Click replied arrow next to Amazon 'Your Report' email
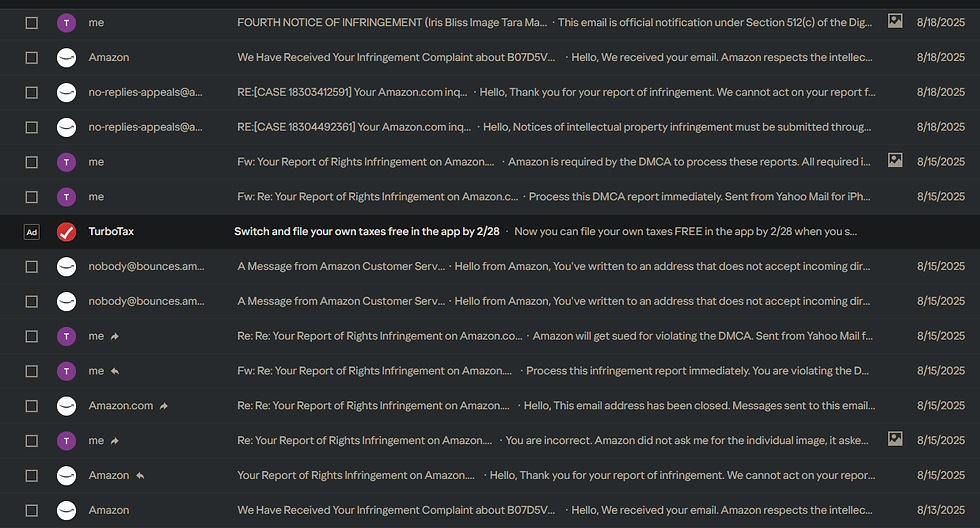Viewport: 980px width, 528px height. 140,476
